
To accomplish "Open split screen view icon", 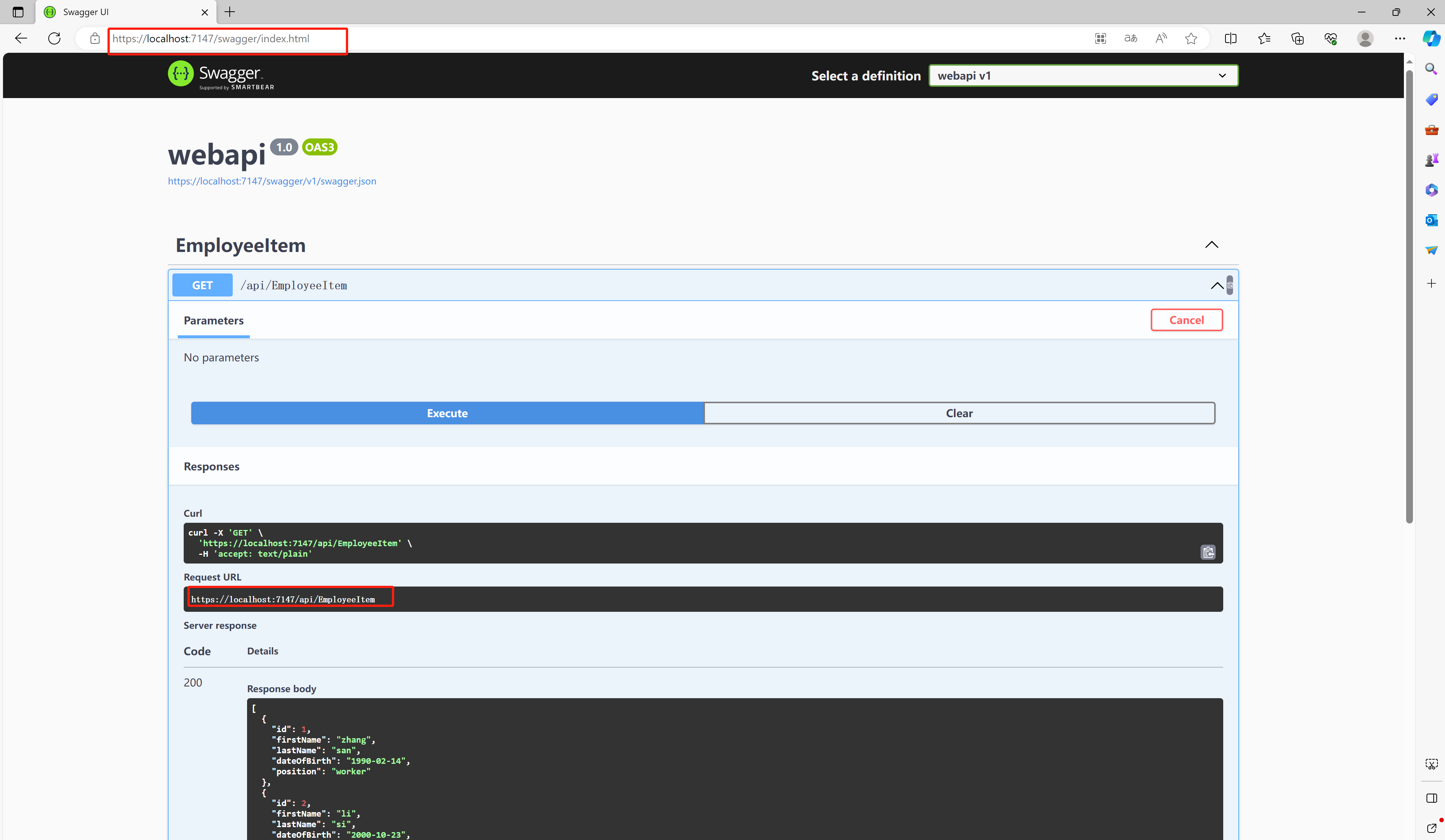I will click(x=1230, y=38).
